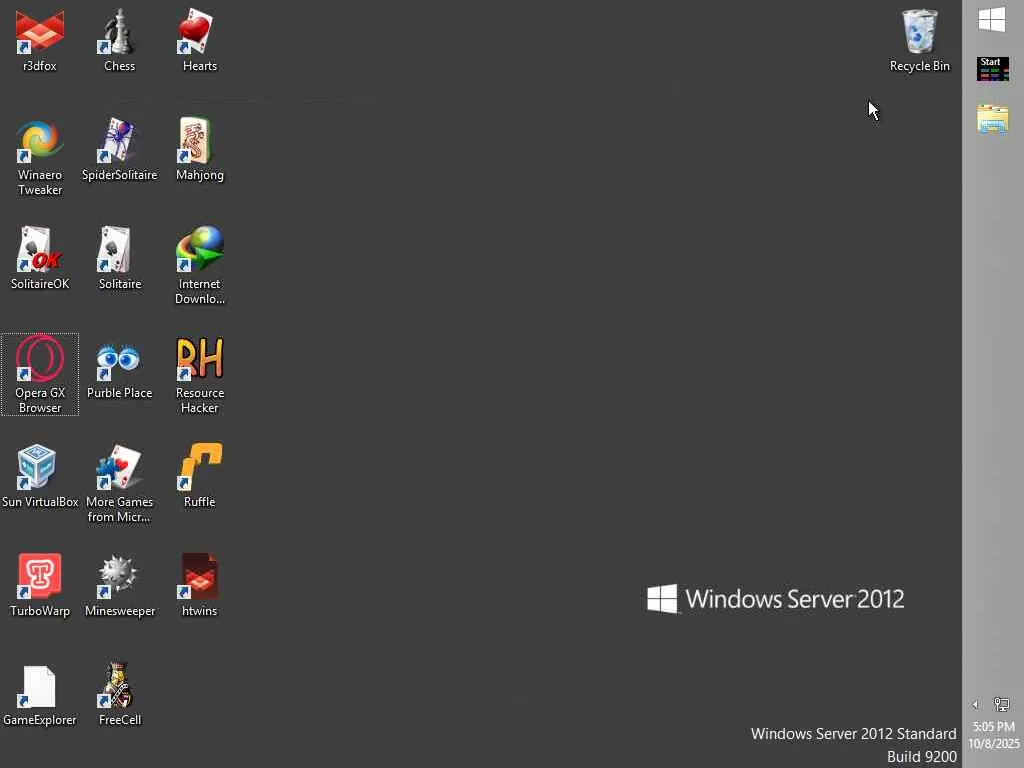The height and width of the screenshot is (768, 1024).
Task: Select the GameExplorer shortcut
Action: point(40,695)
